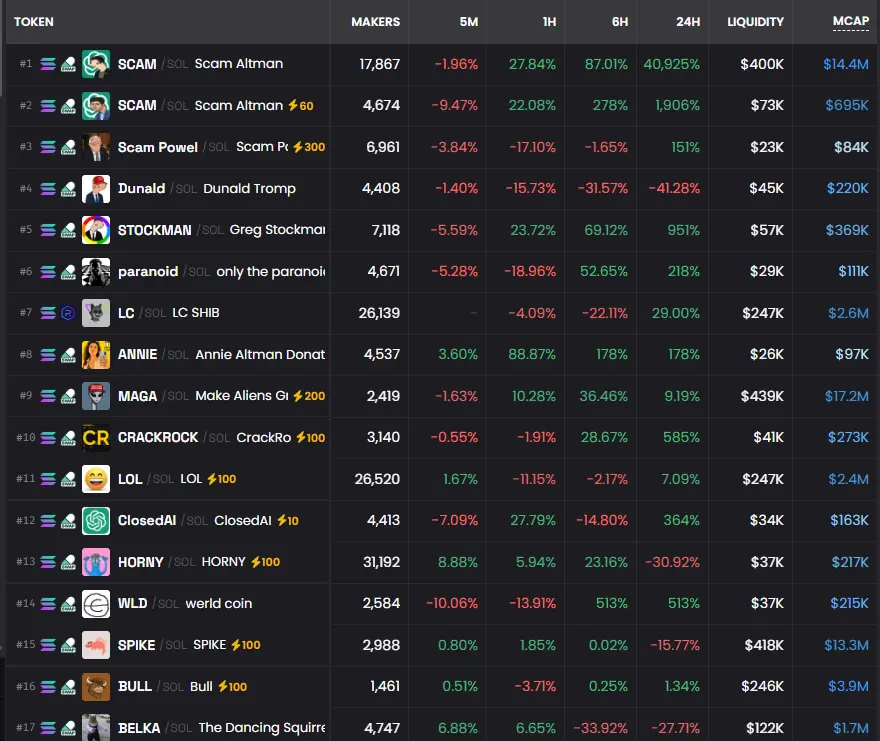Open the 'only the paranoid' pair name
This screenshot has width=880, height=741.
click(x=271, y=272)
